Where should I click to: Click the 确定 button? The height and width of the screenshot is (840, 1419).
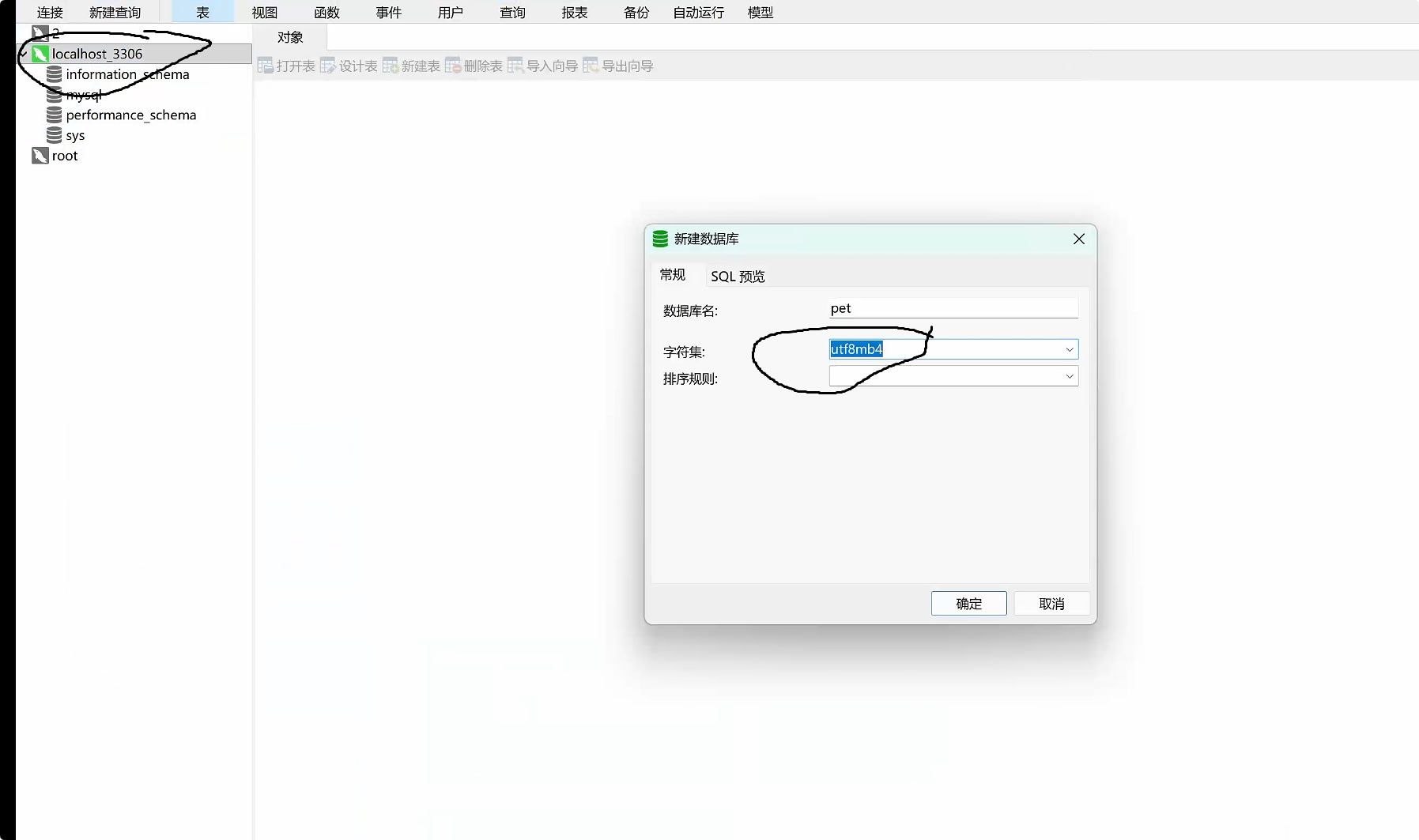(968, 604)
